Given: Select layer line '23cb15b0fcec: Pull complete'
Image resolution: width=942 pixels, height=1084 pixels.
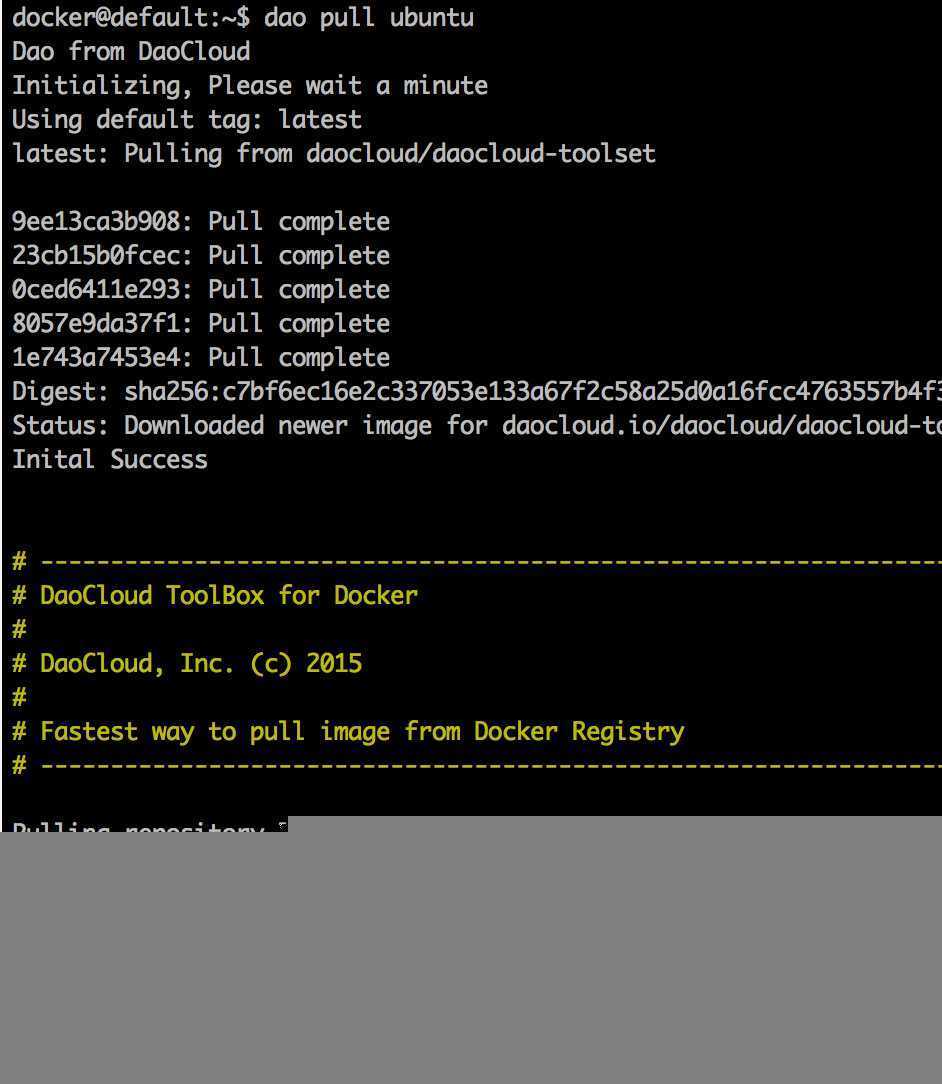Looking at the screenshot, I should point(201,256).
